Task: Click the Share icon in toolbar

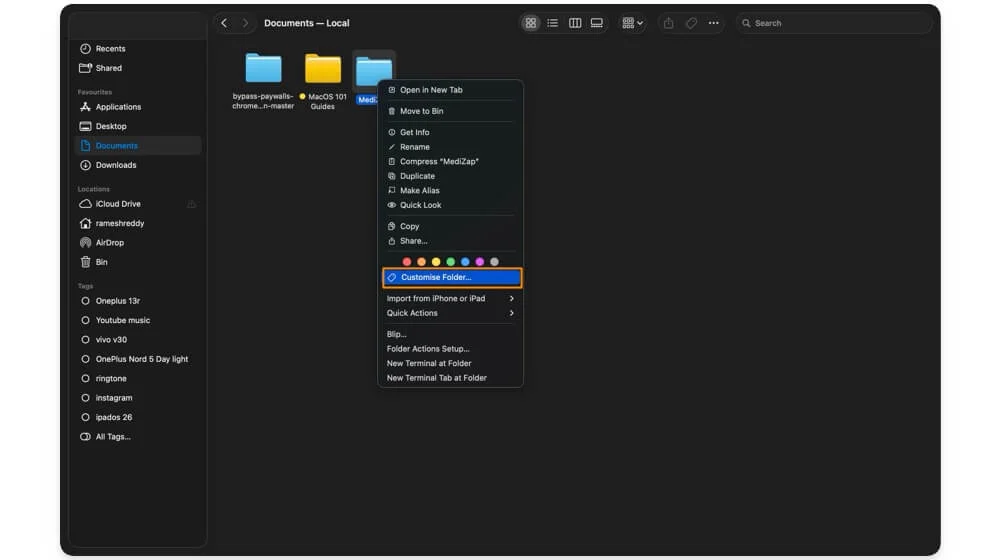Action: (x=668, y=23)
